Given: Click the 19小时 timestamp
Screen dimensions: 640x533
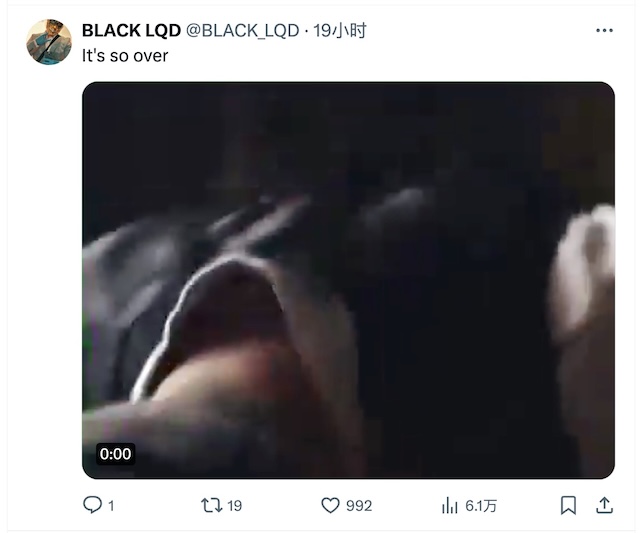Looking at the screenshot, I should pyautogui.click(x=340, y=31).
